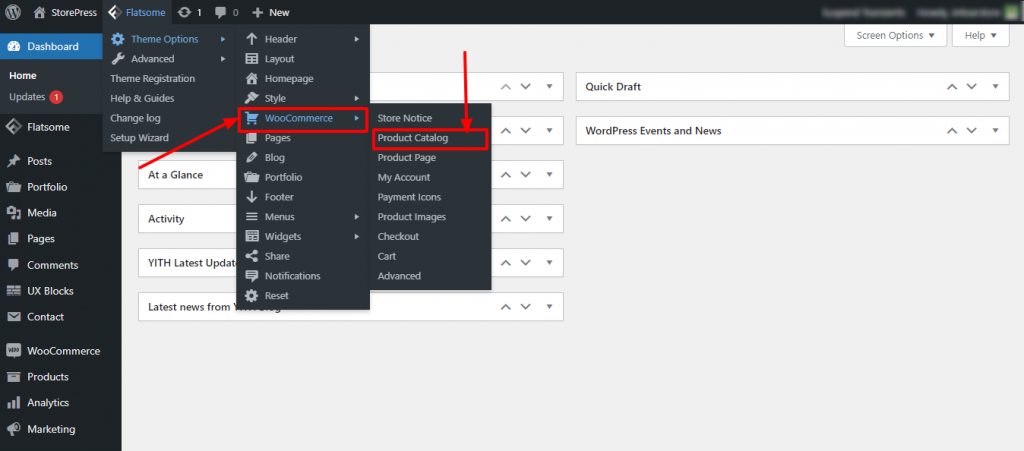Toggle WordPress Events and News panel triangle
This screenshot has height=451, width=1024.
995,131
